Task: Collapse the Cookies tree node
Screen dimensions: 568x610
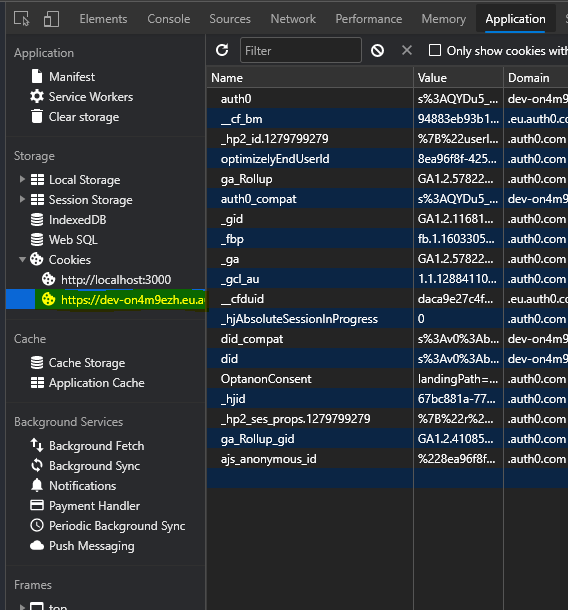Action: tap(22, 259)
